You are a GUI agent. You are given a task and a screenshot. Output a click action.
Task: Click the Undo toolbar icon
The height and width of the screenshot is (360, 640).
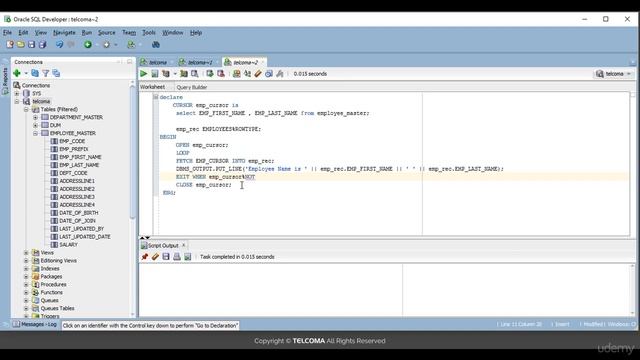60,44
